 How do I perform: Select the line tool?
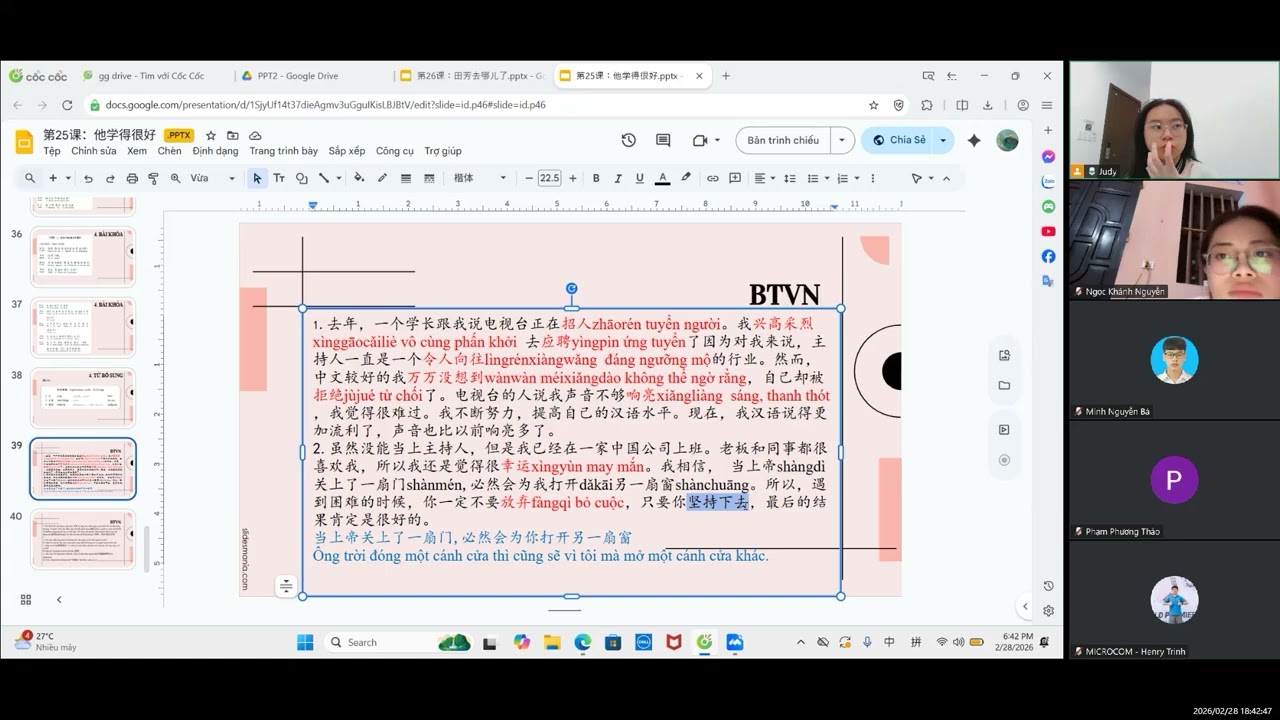coord(324,178)
